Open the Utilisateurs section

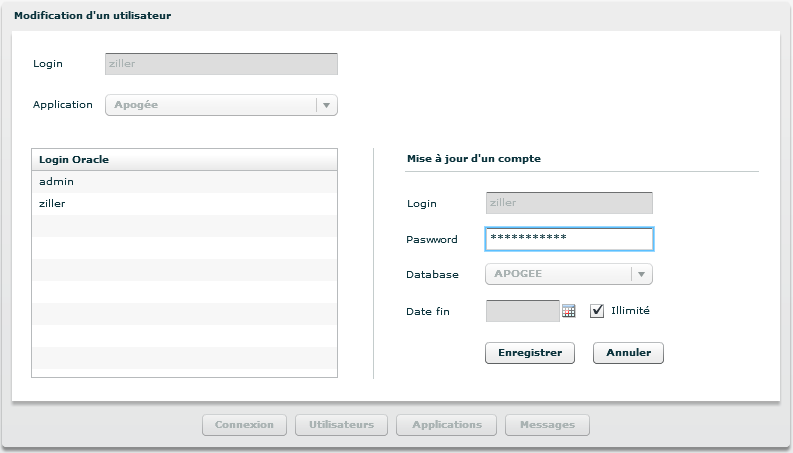[x=341, y=425]
